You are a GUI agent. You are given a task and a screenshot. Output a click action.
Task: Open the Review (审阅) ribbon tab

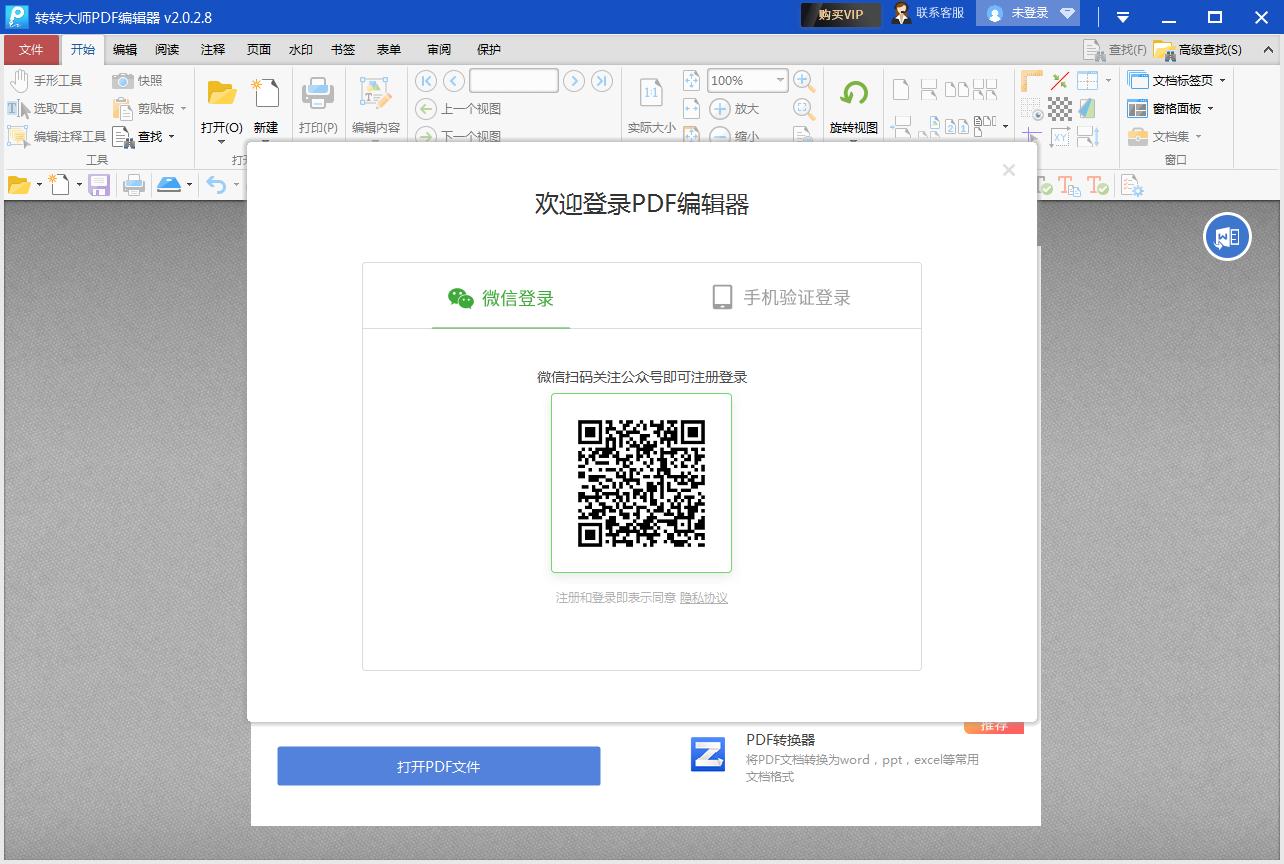pos(439,50)
